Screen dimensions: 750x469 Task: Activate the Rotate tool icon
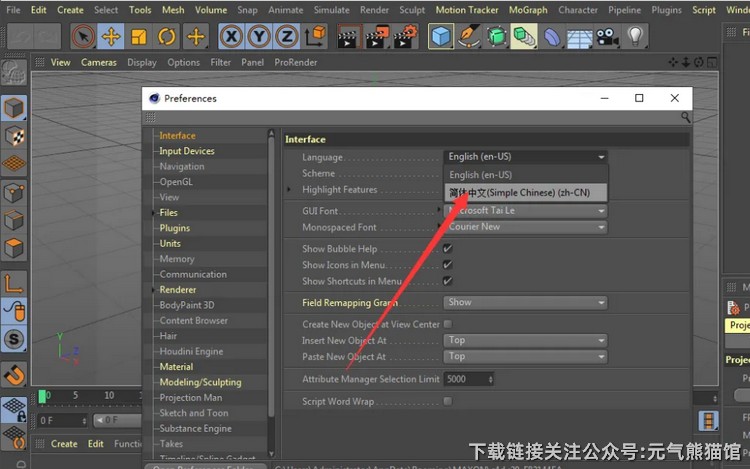[x=167, y=37]
